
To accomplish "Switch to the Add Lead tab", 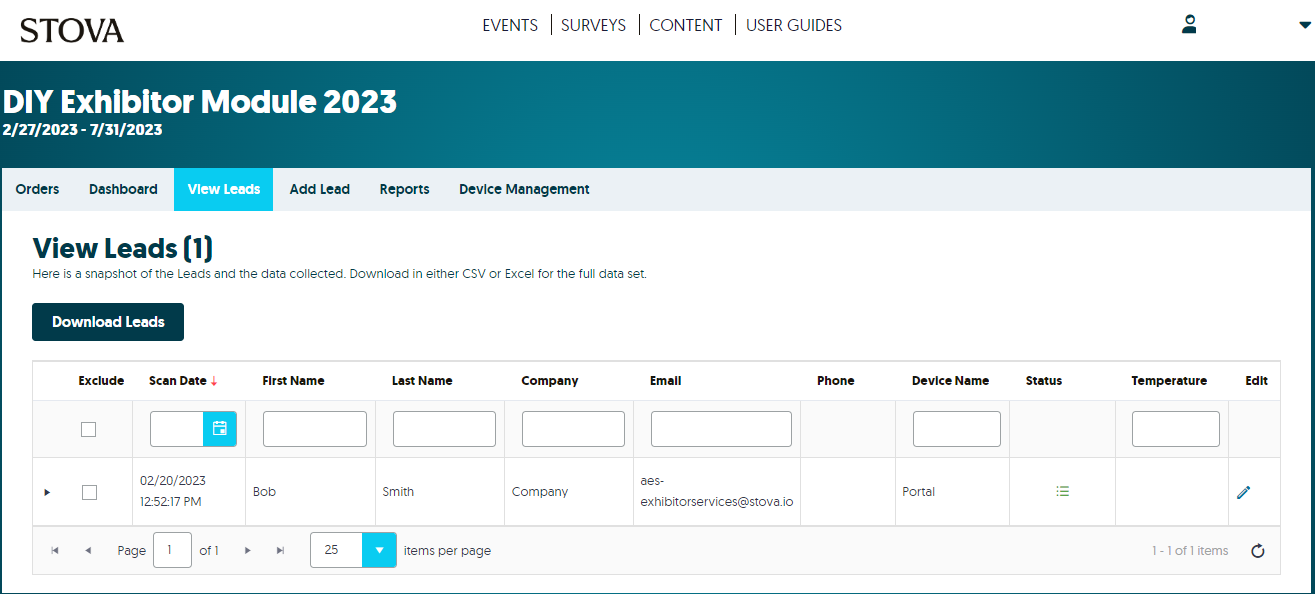I will coord(320,189).
